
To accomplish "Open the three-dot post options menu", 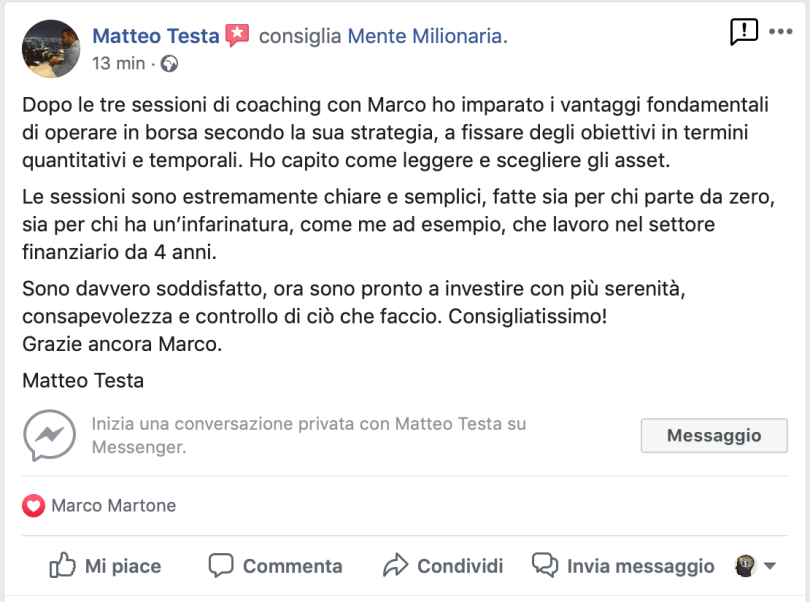I will pos(780,32).
